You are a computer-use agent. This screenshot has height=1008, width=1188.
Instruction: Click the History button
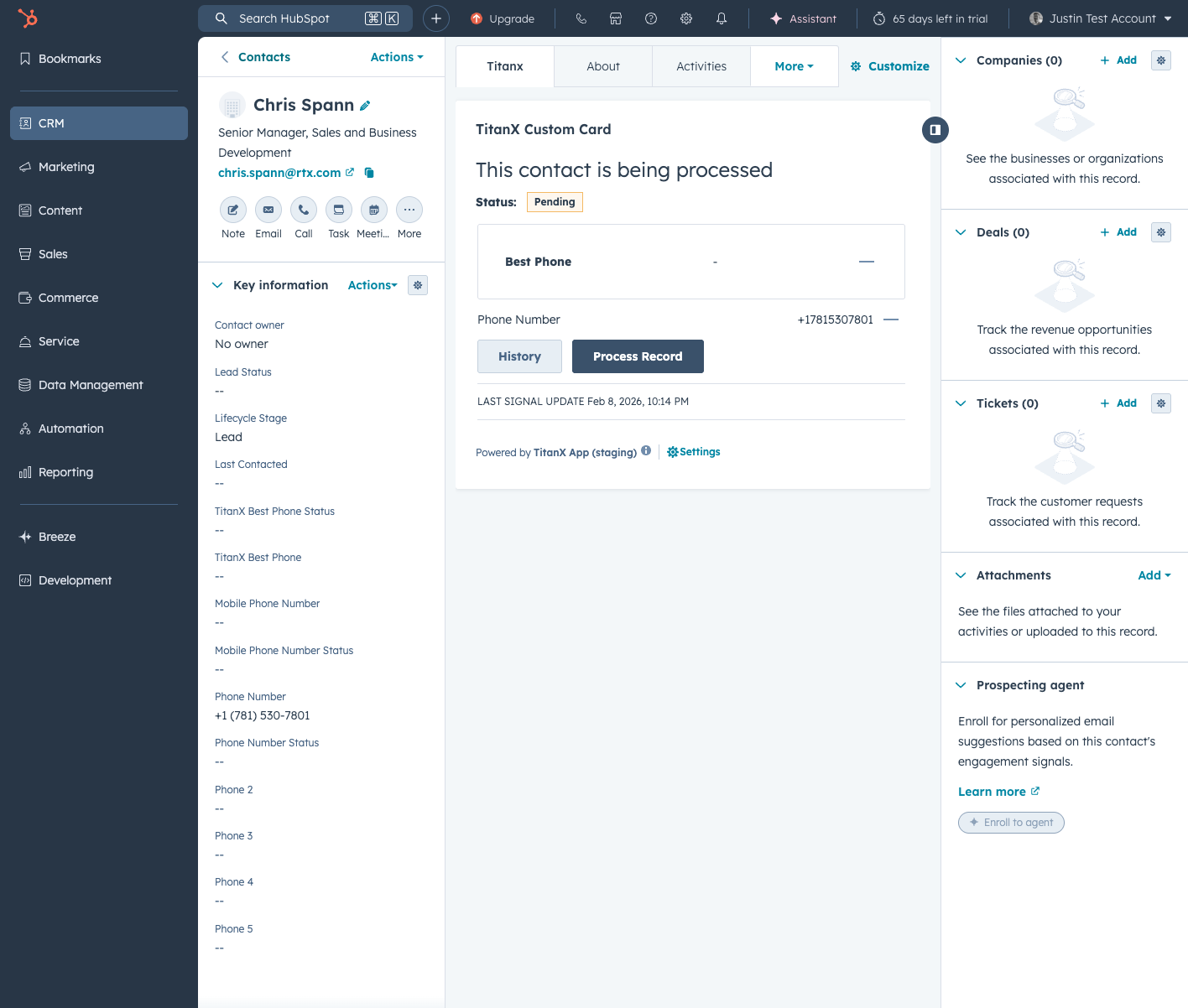pos(519,356)
